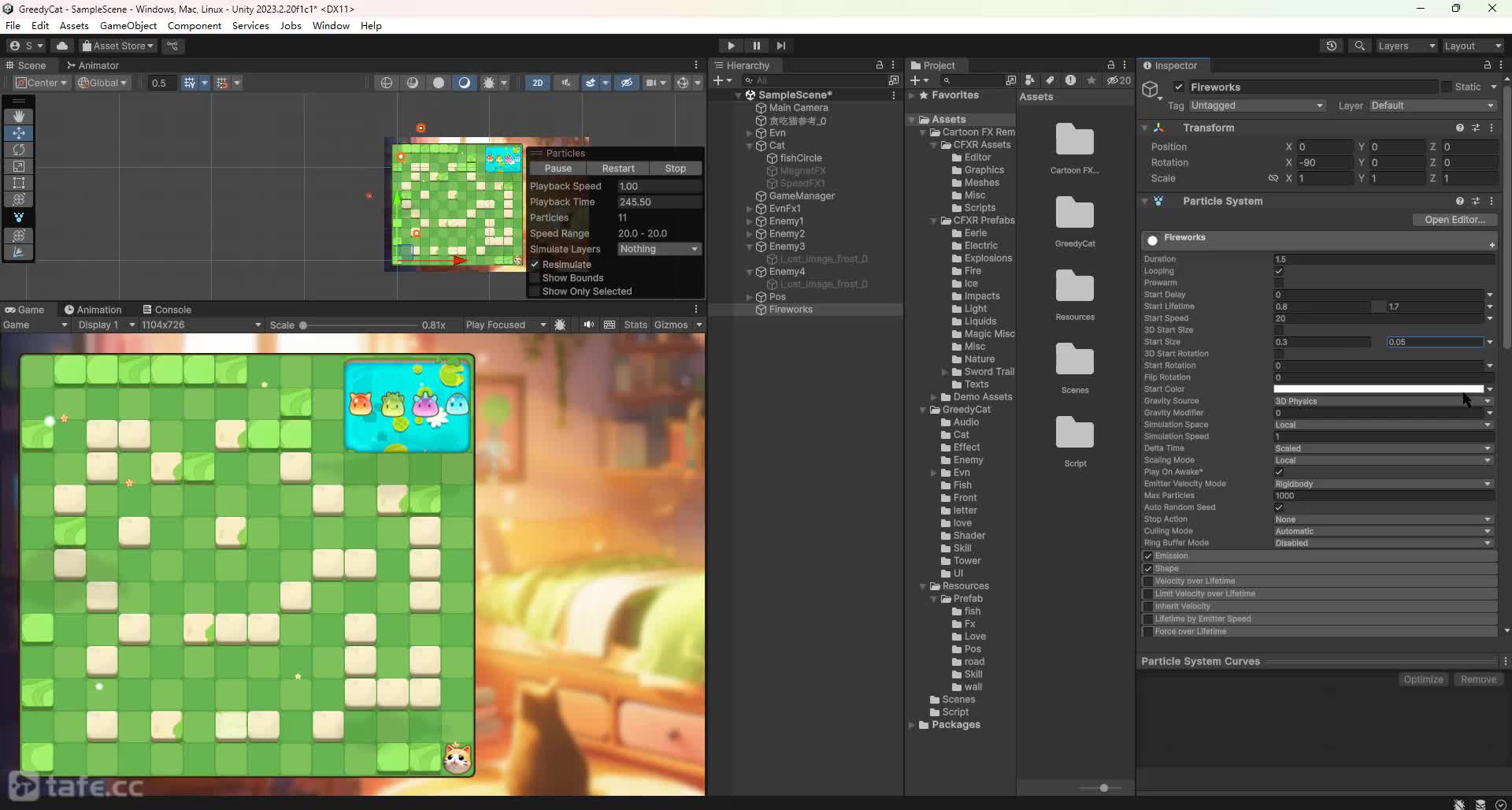This screenshot has width=1512, height=810.
Task: Expand the Packages folder
Action: [x=912, y=725]
